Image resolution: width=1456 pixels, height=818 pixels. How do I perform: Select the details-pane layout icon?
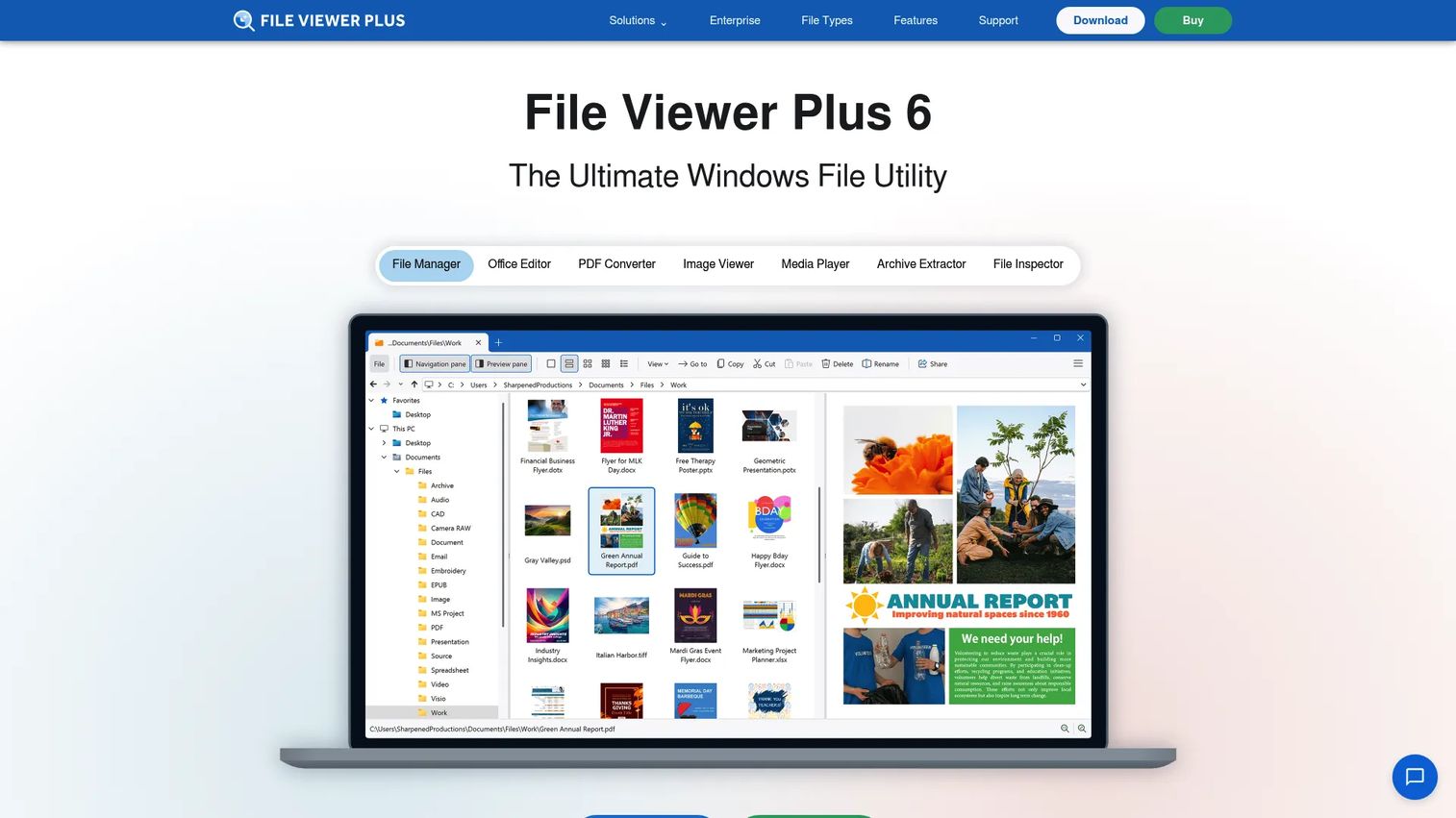pos(569,364)
